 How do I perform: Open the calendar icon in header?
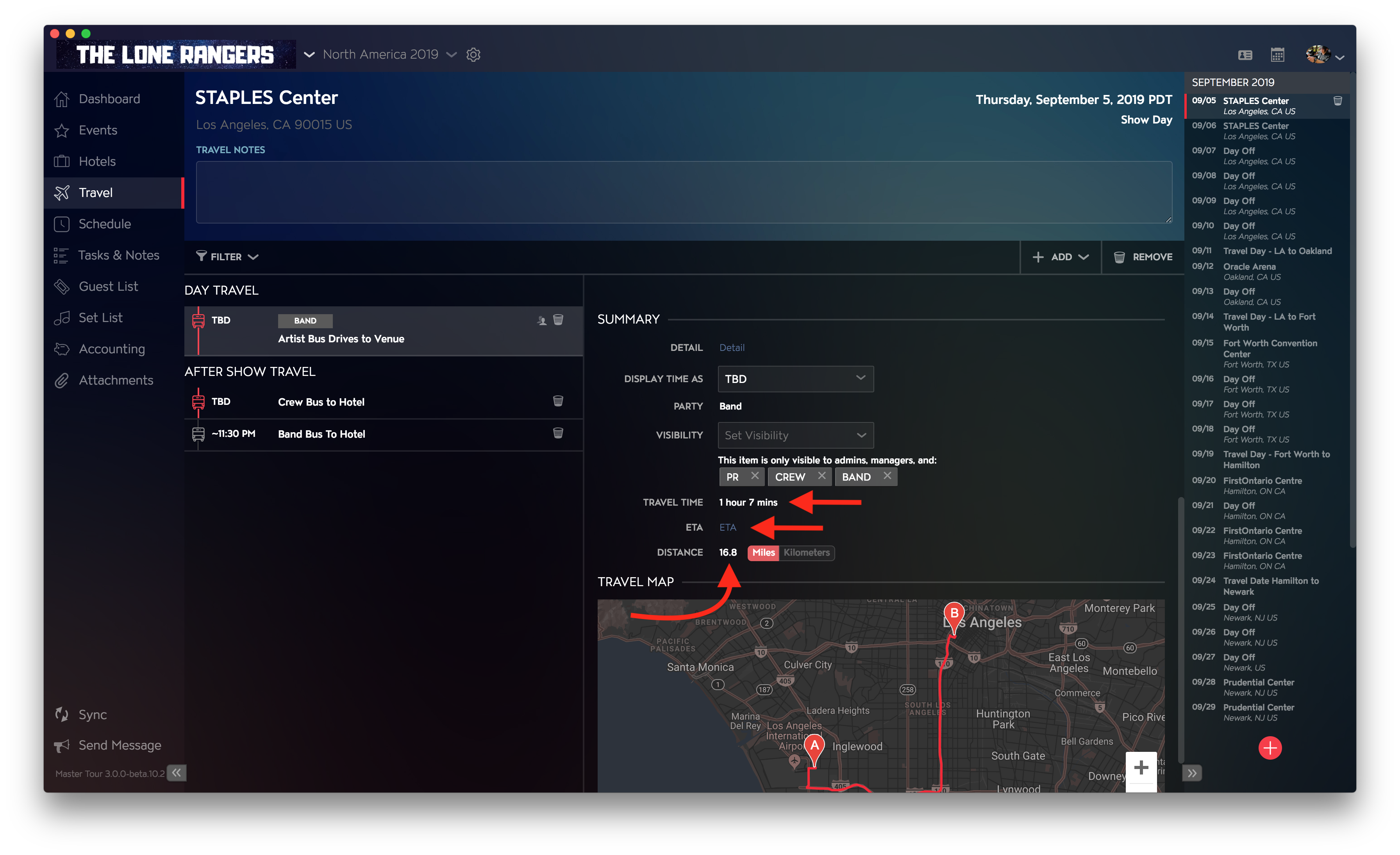(x=1277, y=55)
